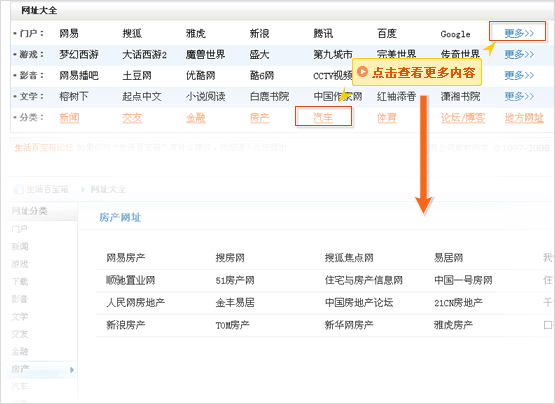555x404 pixels.
Task: Open the 小说阅读 literature link
Action: 206,96
